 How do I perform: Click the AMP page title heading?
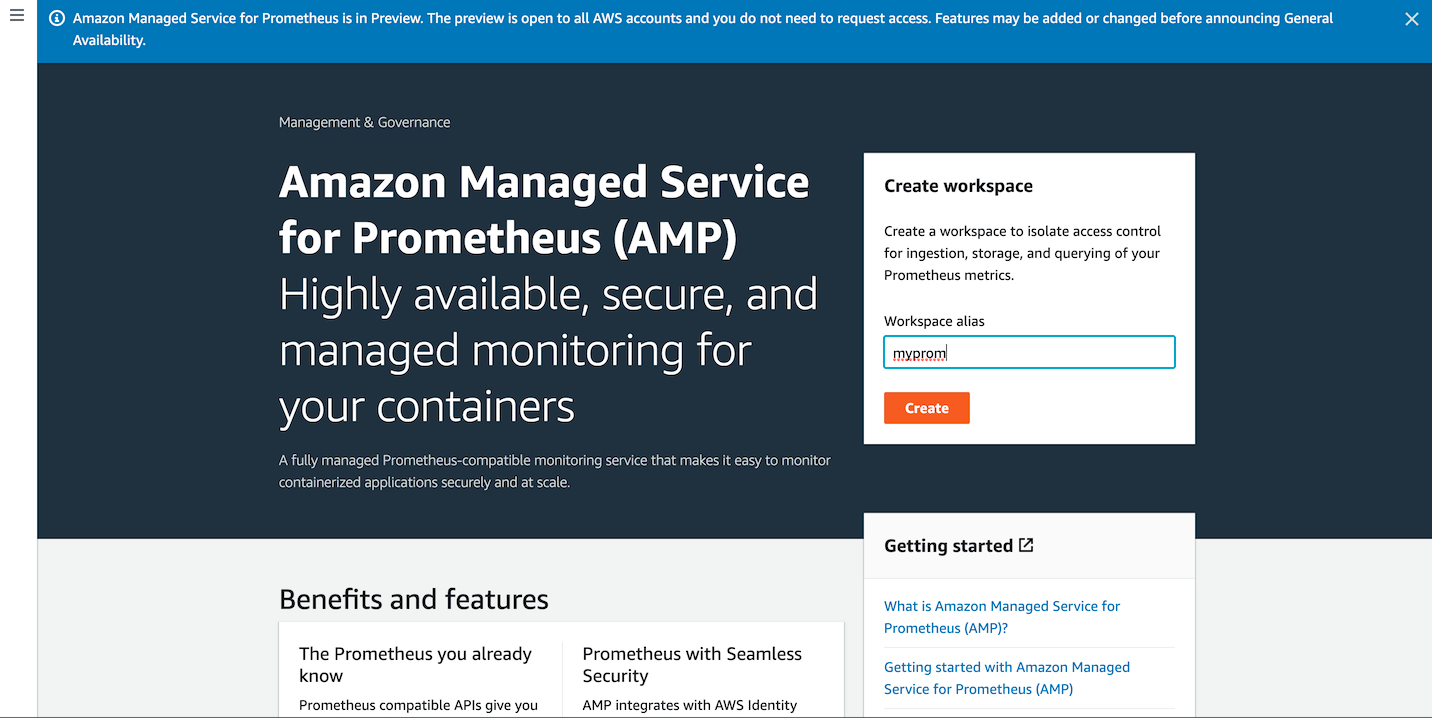(544, 209)
